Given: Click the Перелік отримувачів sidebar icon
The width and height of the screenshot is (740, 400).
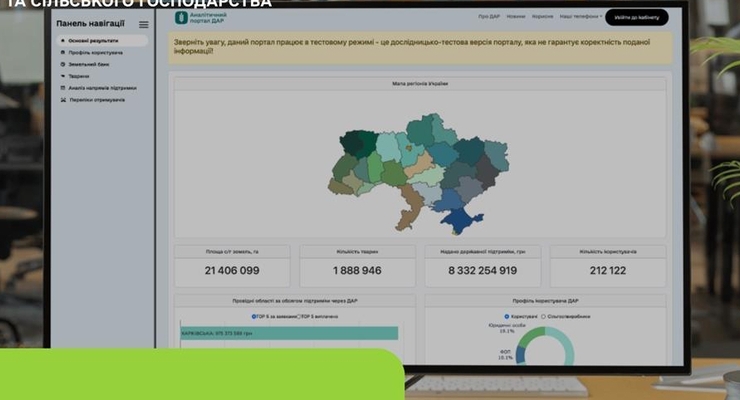Looking at the screenshot, I should [x=63, y=100].
